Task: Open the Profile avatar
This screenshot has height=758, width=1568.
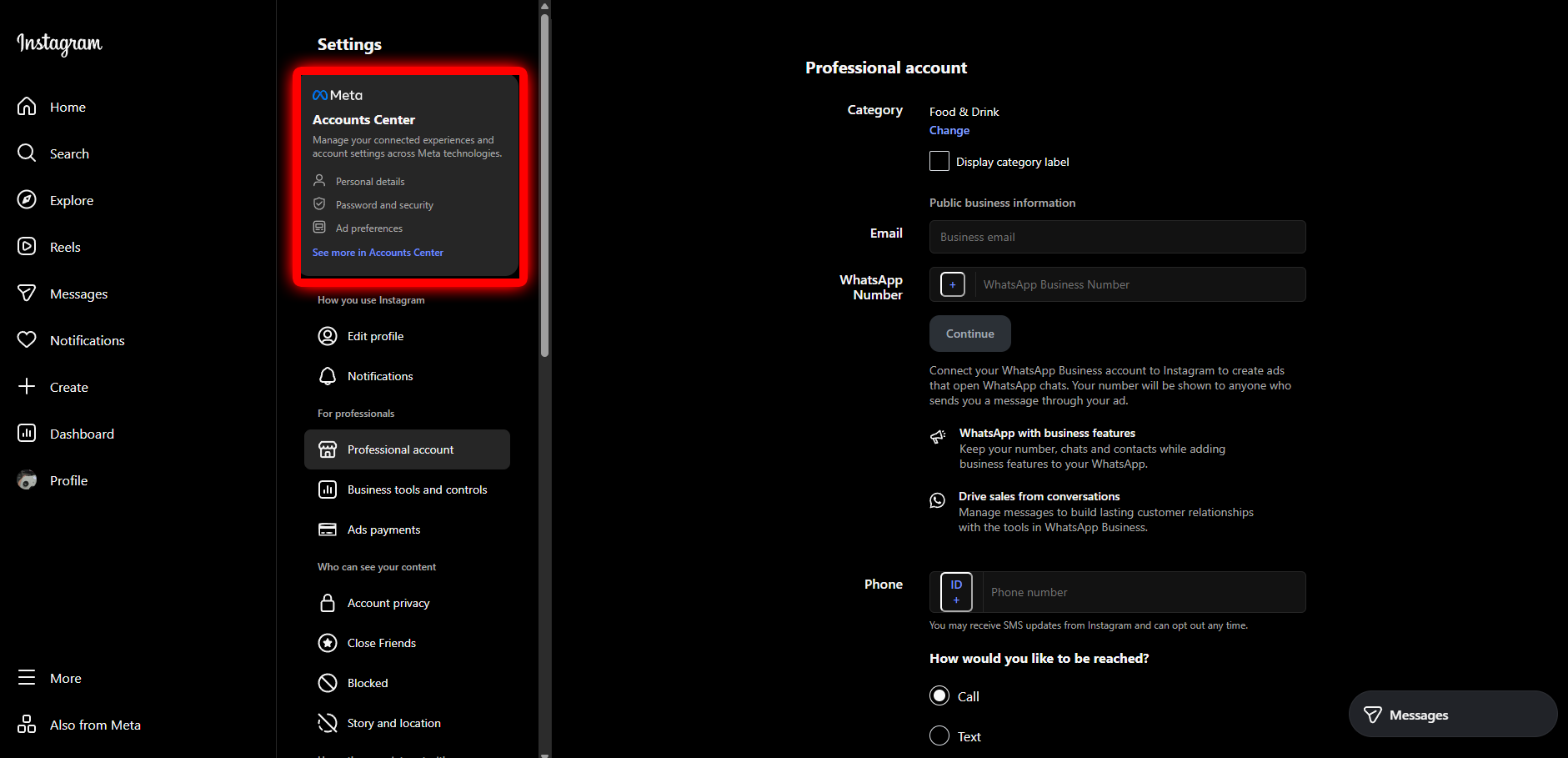Action: [27, 480]
